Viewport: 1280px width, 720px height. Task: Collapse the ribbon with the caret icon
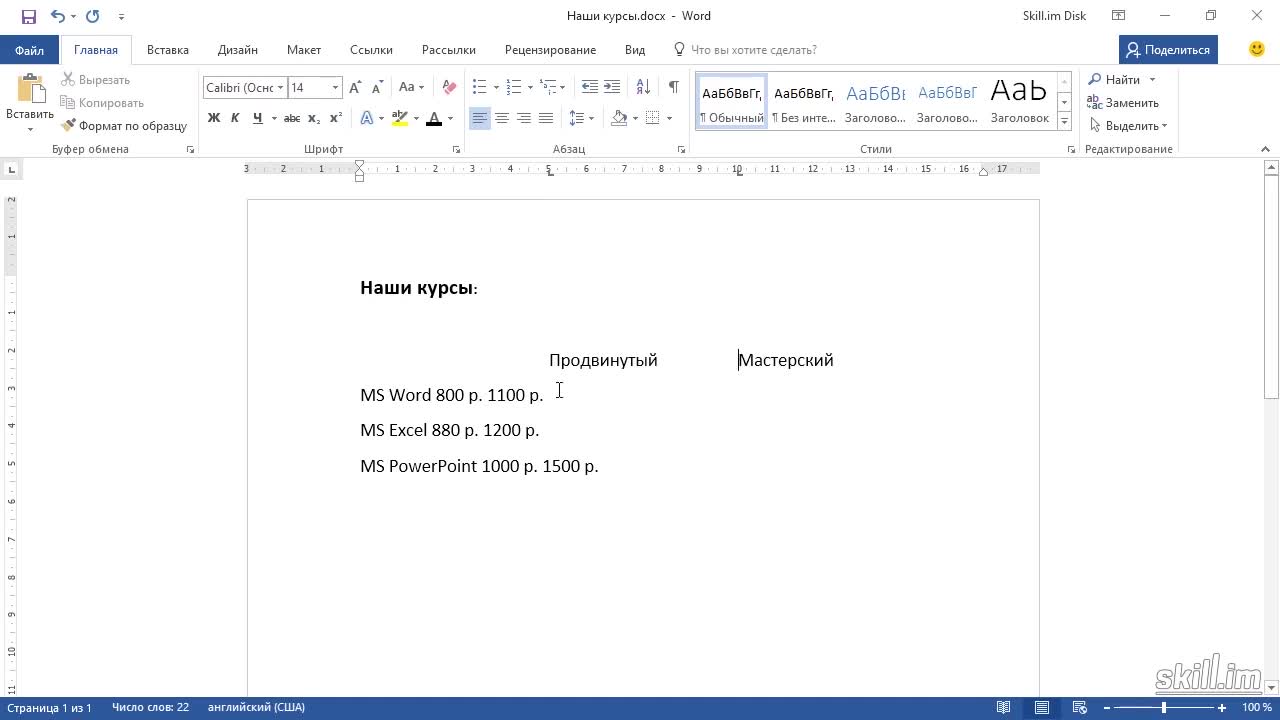1265,149
